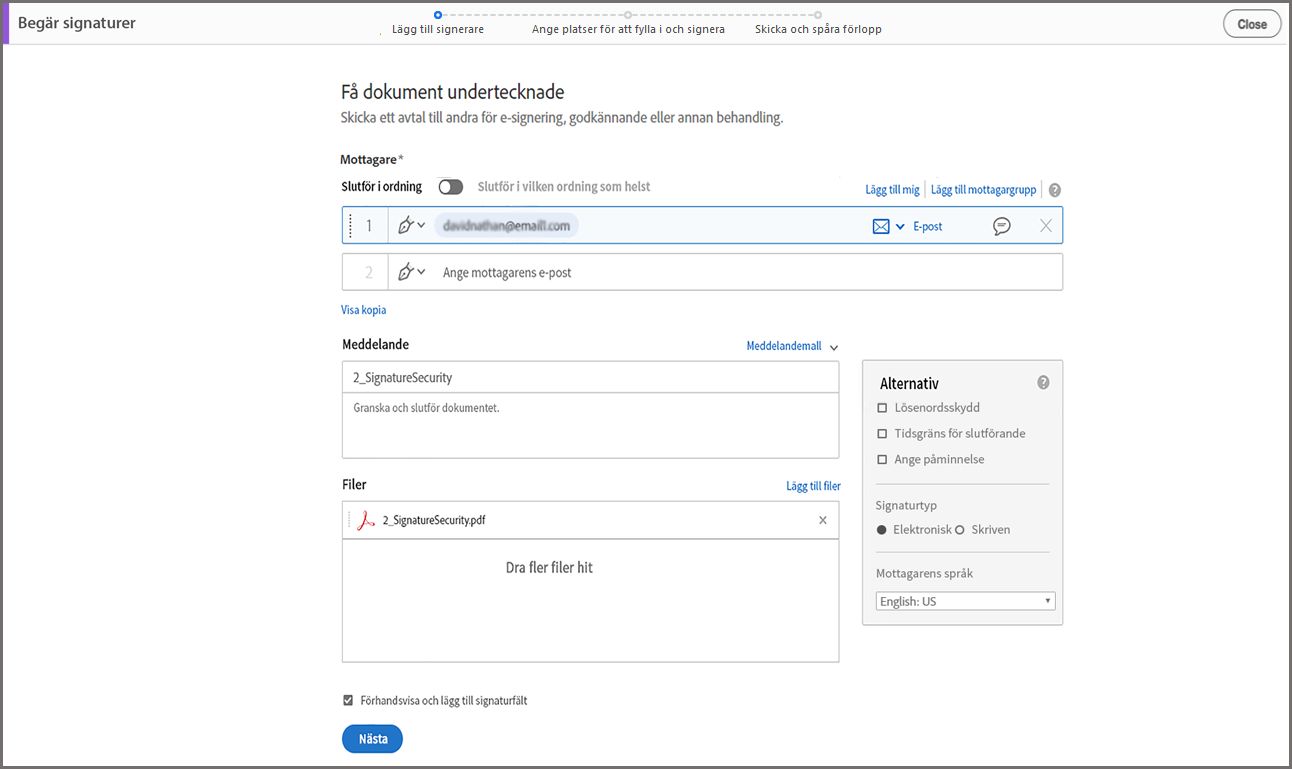The image size is (1292, 769).
Task: Remove recipient 1 with the X icon
Action: [x=1046, y=225]
